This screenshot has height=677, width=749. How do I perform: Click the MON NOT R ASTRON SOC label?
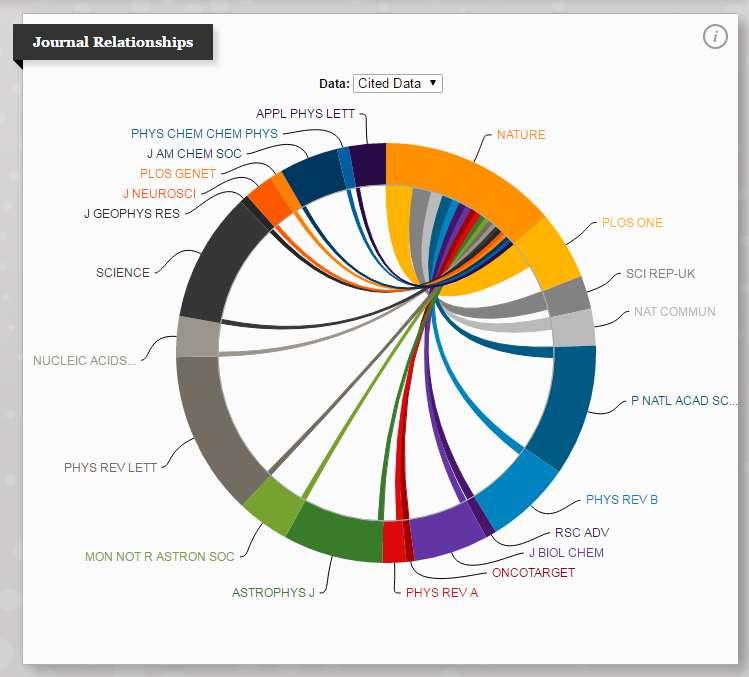[x=160, y=557]
